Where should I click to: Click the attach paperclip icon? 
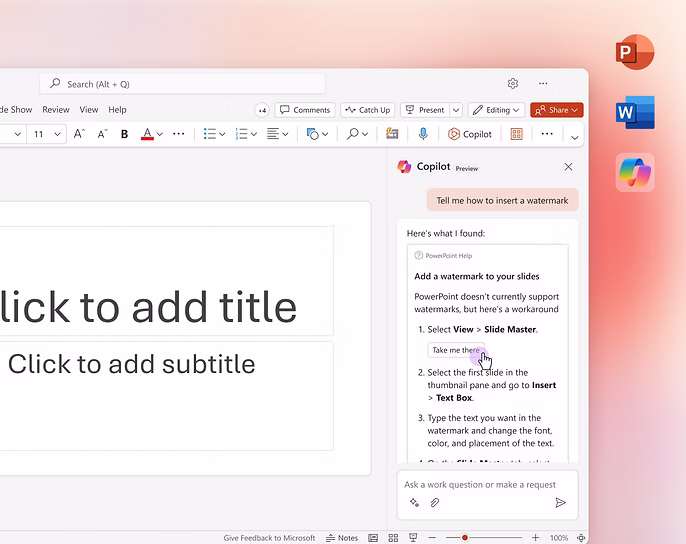(434, 502)
